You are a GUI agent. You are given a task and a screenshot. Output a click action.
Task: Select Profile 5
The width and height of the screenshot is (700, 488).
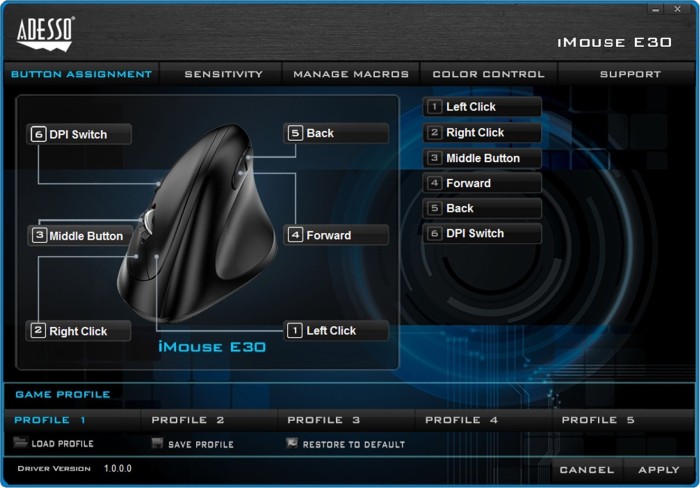pyautogui.click(x=598, y=420)
